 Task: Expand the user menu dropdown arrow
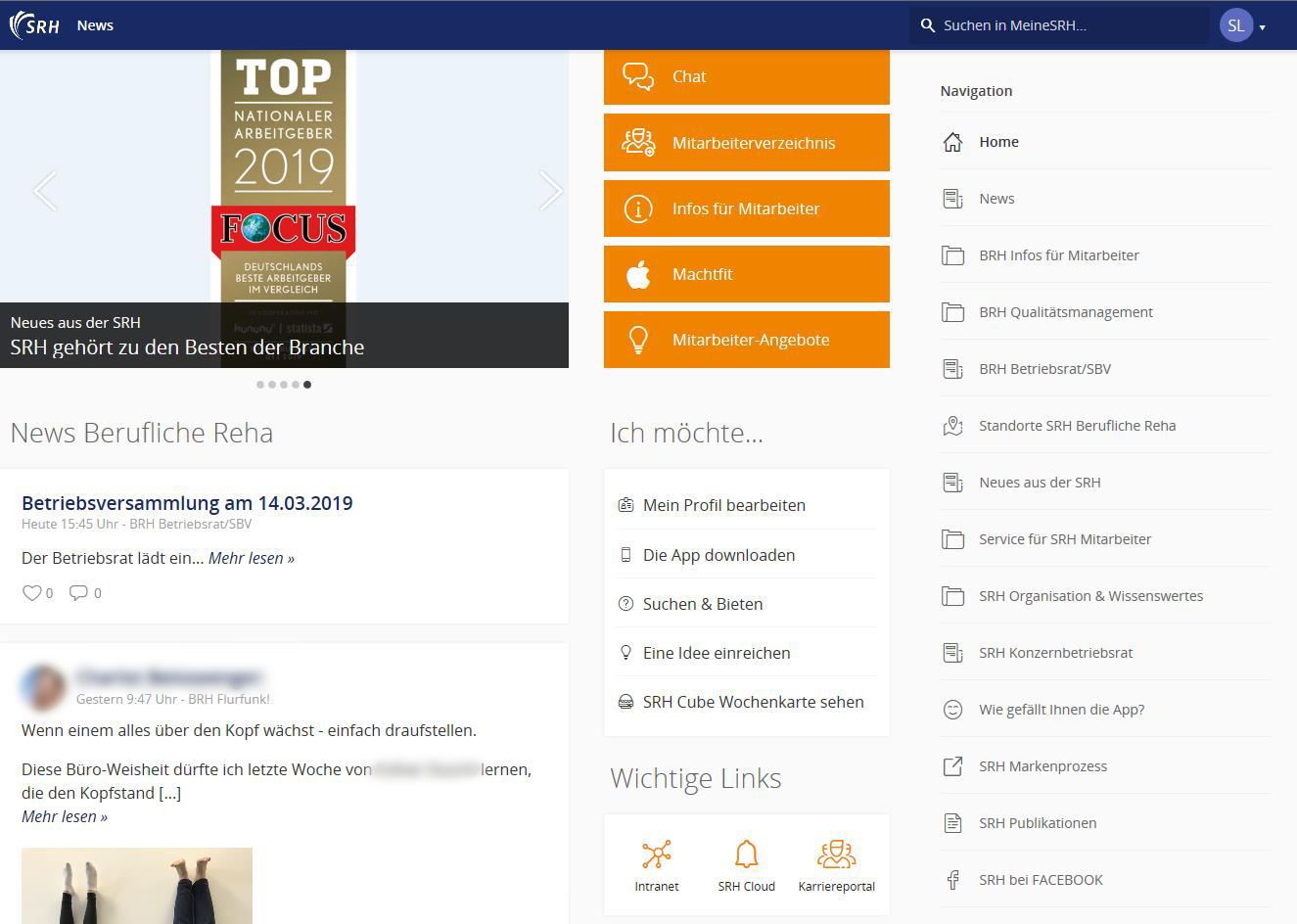pyautogui.click(x=1263, y=27)
